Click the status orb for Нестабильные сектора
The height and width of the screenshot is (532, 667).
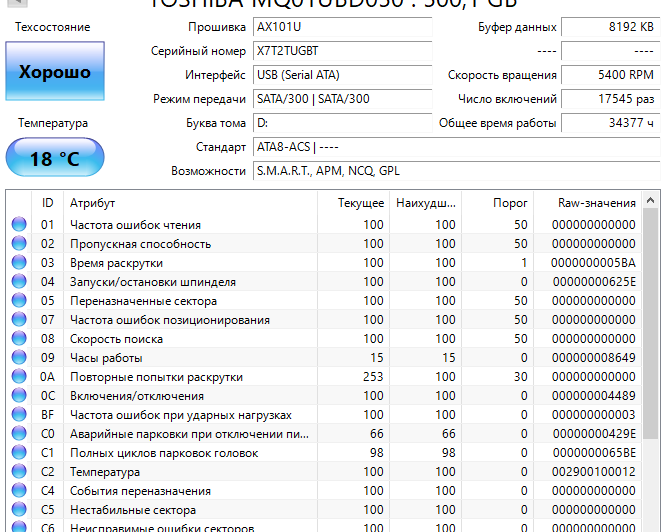click(x=18, y=510)
